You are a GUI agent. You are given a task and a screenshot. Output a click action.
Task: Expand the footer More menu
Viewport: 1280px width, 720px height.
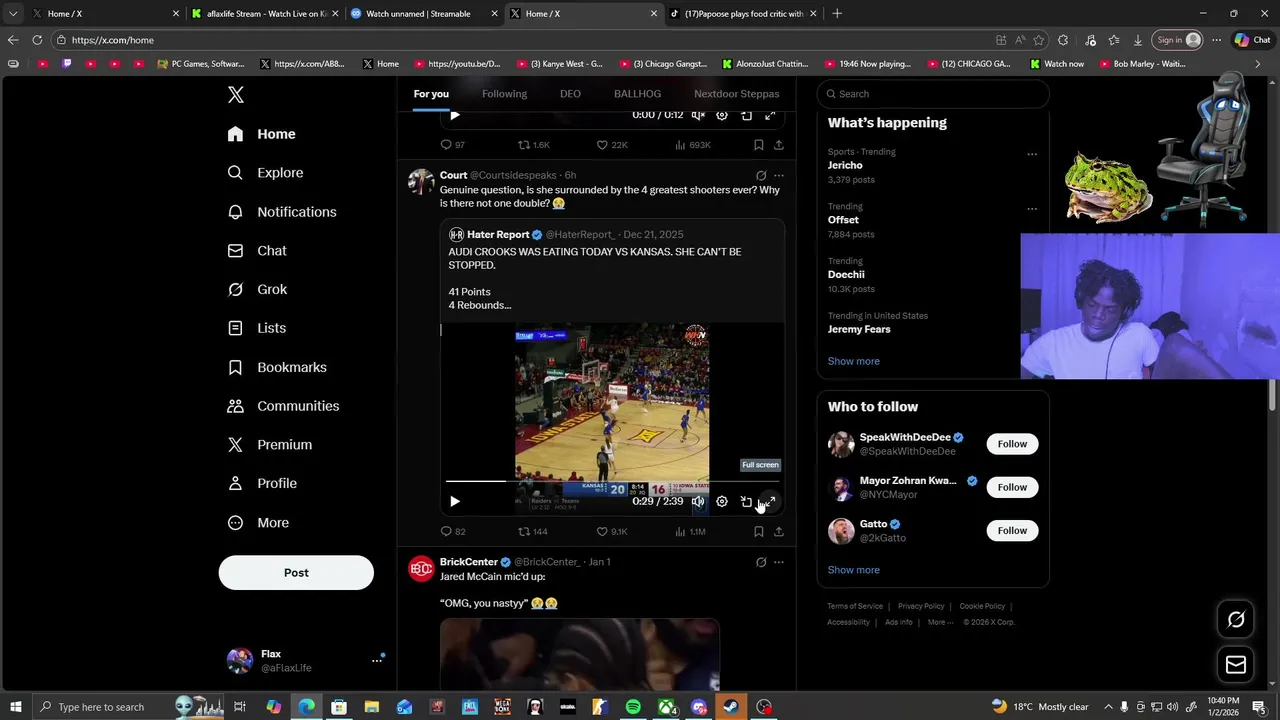point(940,622)
